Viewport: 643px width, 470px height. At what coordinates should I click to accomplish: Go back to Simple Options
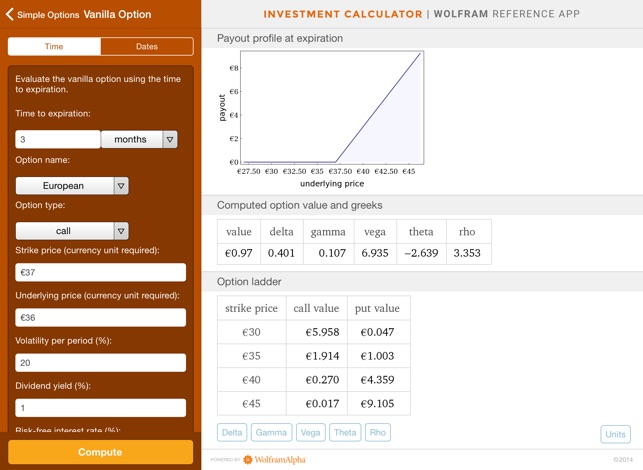(42, 15)
